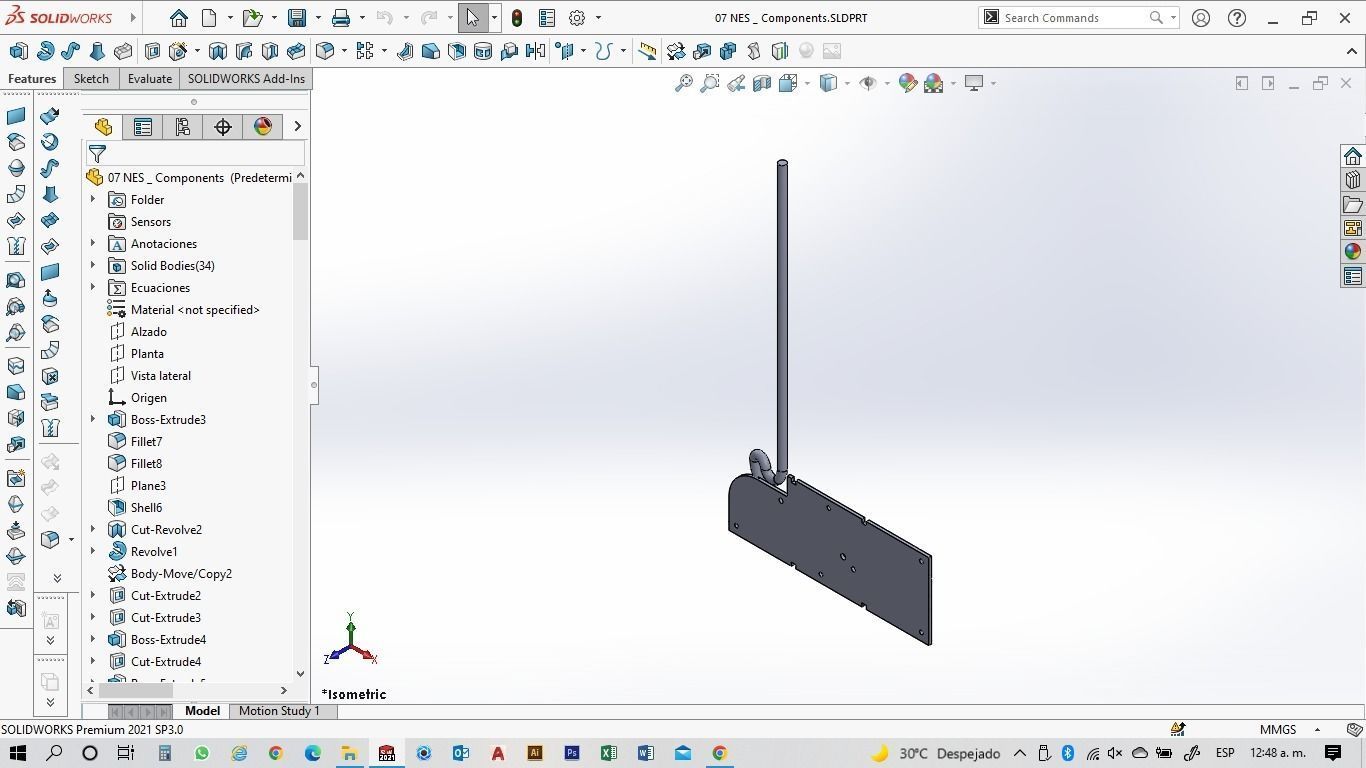Select the Origen item in the tree
1366x768 pixels.
point(149,398)
